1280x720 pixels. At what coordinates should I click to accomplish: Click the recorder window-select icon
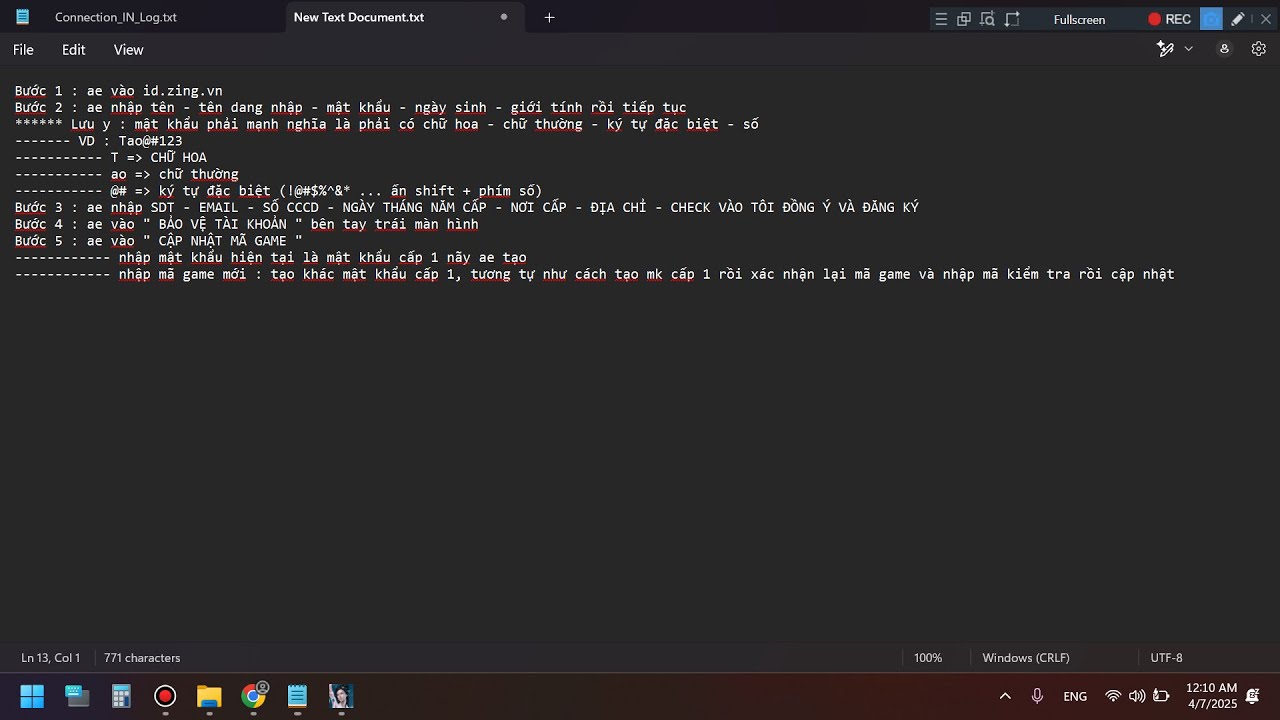point(964,19)
